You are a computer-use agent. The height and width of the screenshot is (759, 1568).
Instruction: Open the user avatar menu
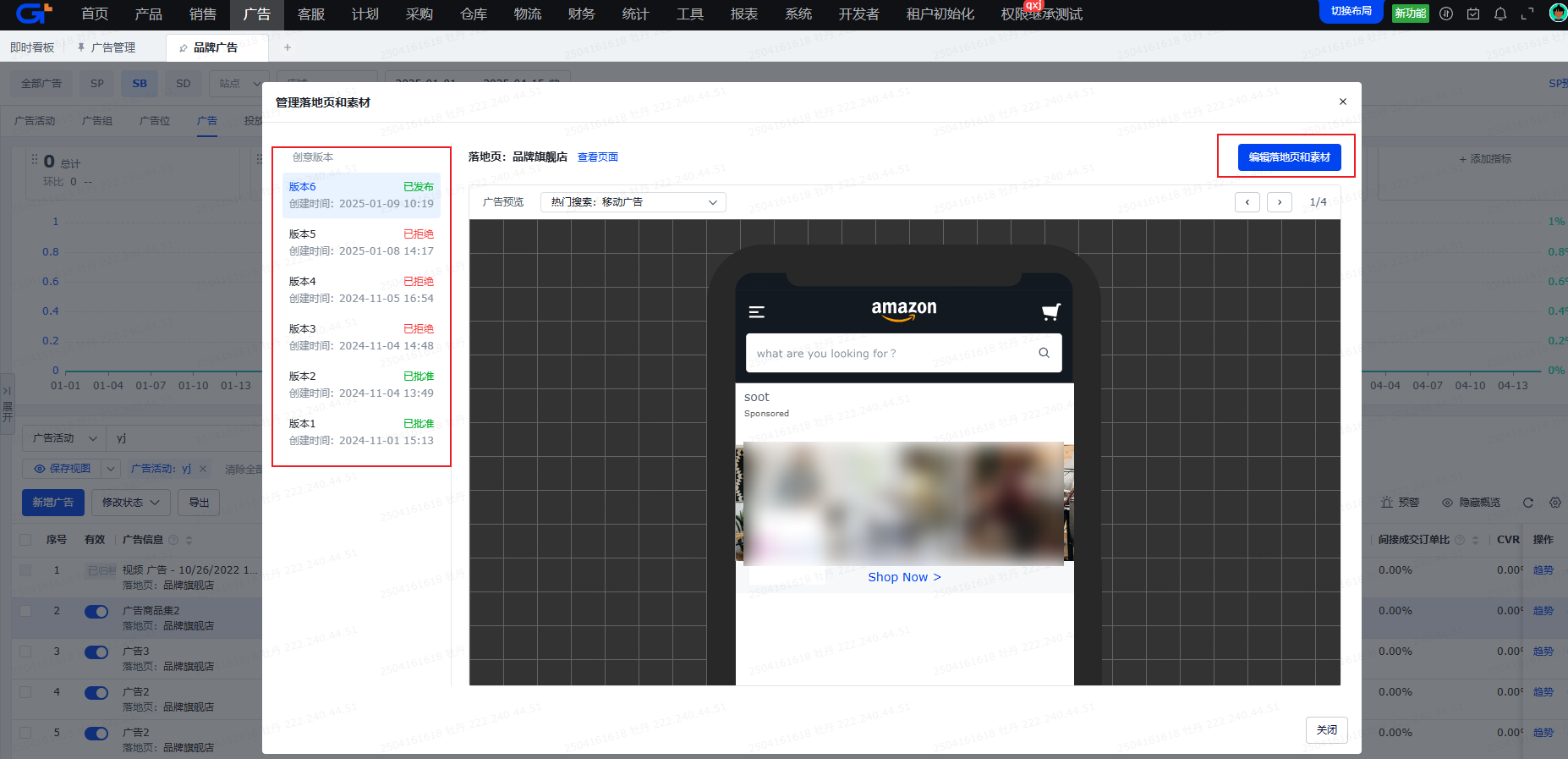click(x=1558, y=13)
